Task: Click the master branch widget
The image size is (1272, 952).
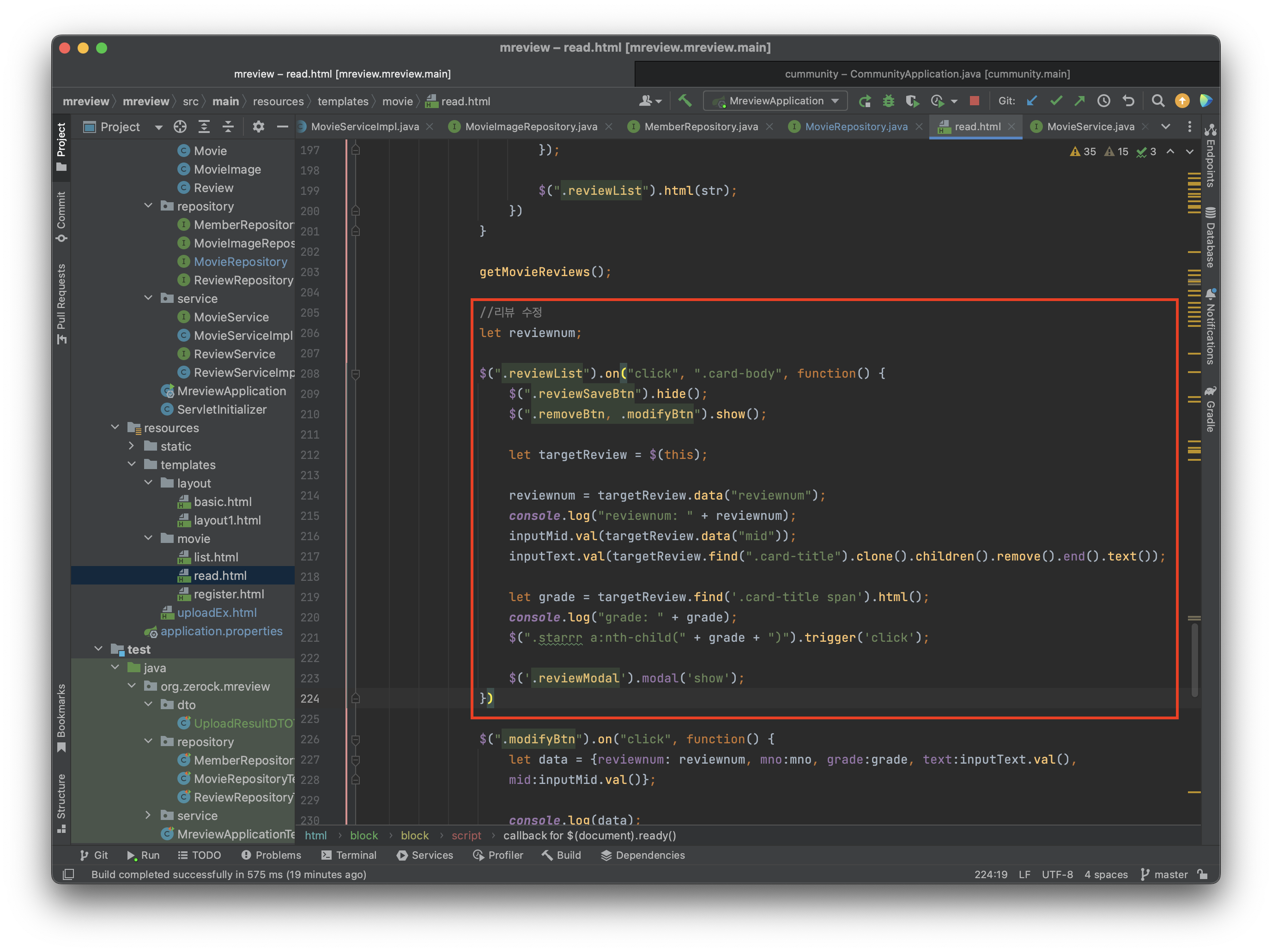Action: tap(1164, 874)
